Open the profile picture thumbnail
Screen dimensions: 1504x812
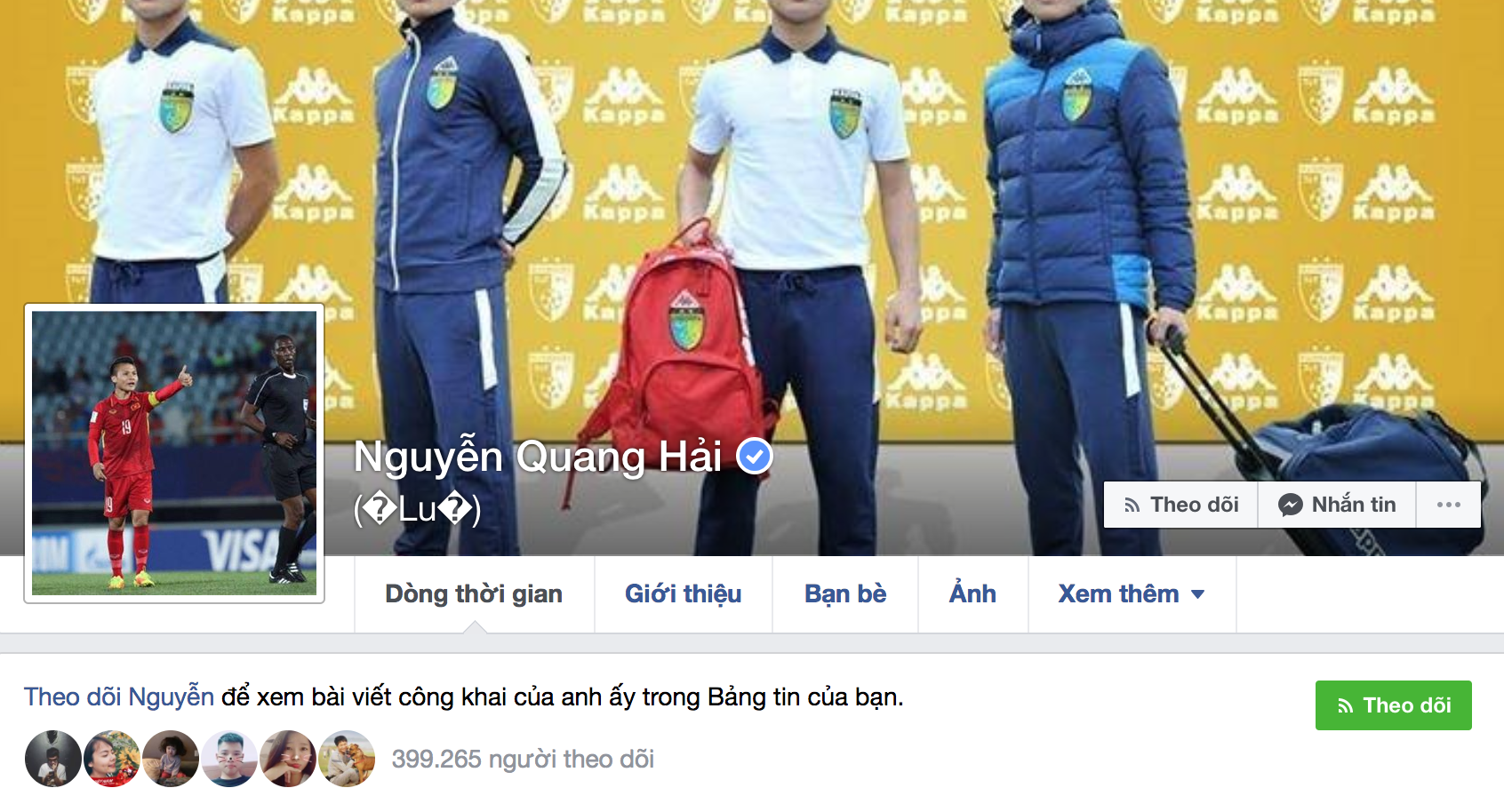[174, 453]
